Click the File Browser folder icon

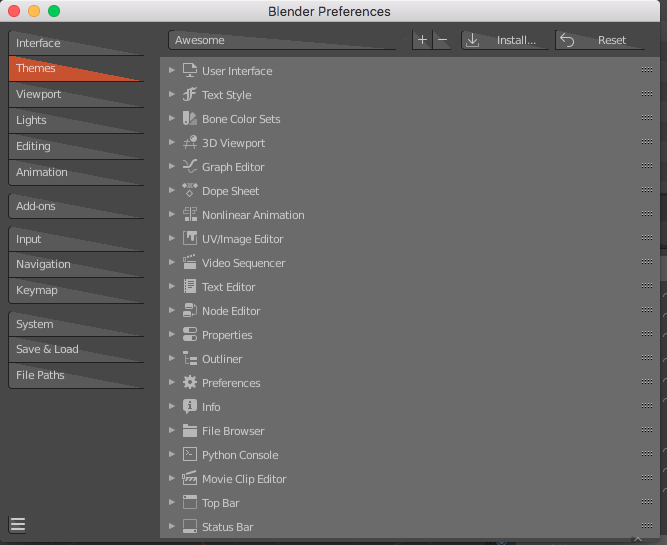click(190, 430)
